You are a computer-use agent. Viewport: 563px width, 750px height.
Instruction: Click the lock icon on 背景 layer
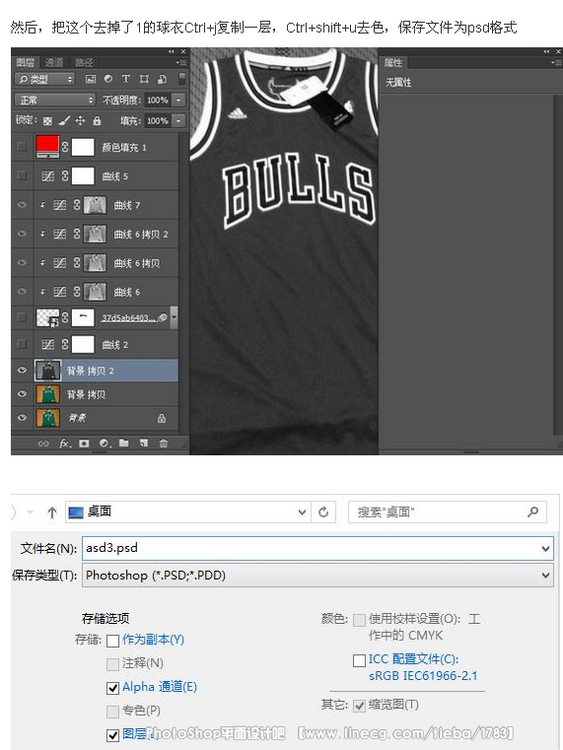coord(162,419)
